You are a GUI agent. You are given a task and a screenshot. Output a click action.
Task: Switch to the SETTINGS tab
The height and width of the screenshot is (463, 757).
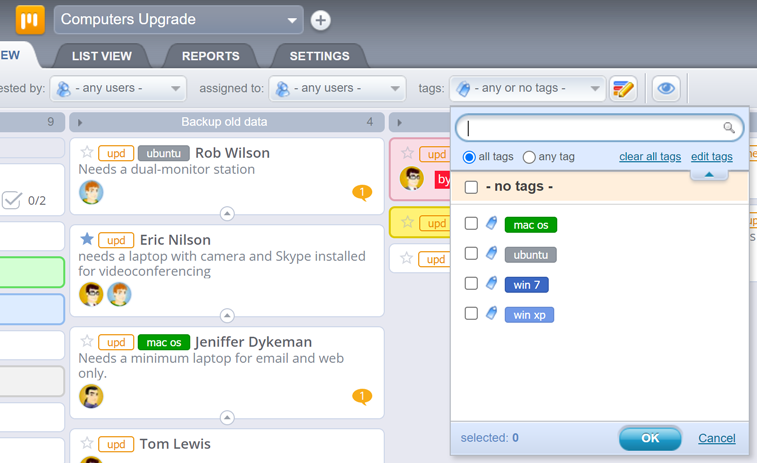320,56
